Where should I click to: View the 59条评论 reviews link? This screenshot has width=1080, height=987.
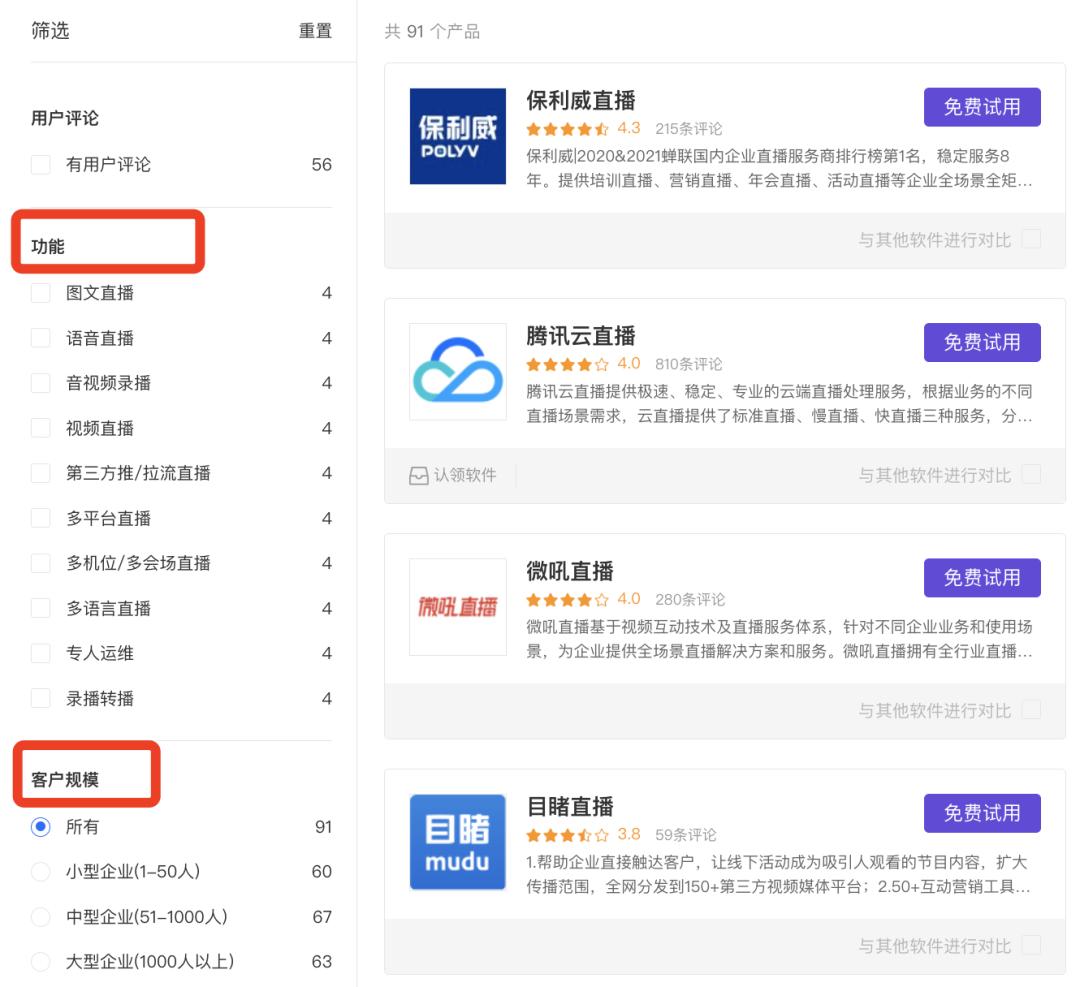686,835
